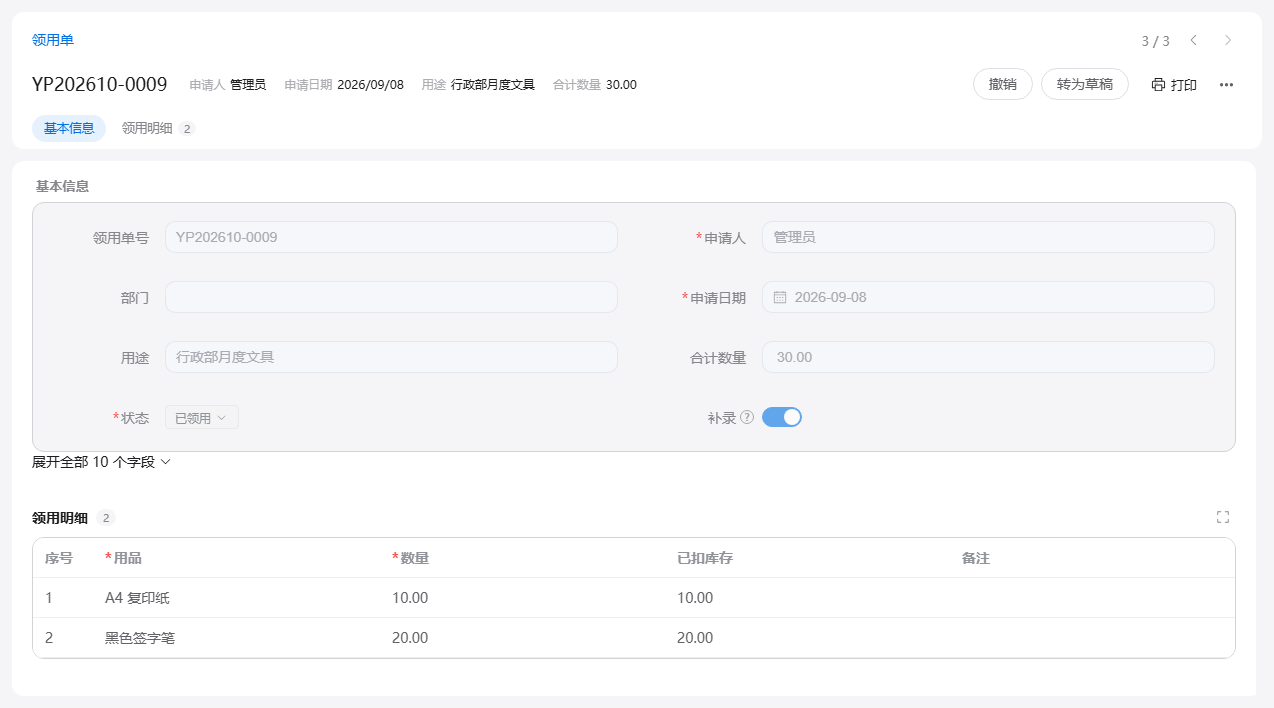Image resolution: width=1274 pixels, height=708 pixels.
Task: Click the 部门 input field
Action: [x=391, y=297]
